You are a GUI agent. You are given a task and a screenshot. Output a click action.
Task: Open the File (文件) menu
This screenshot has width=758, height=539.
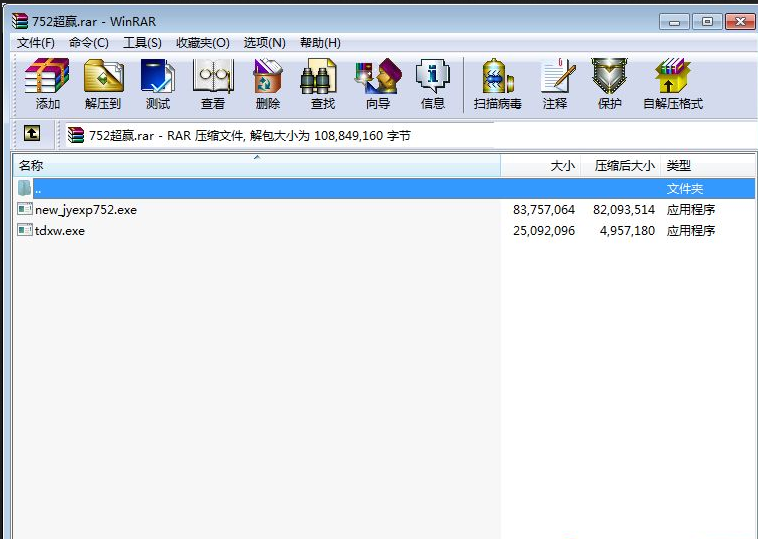[36, 43]
